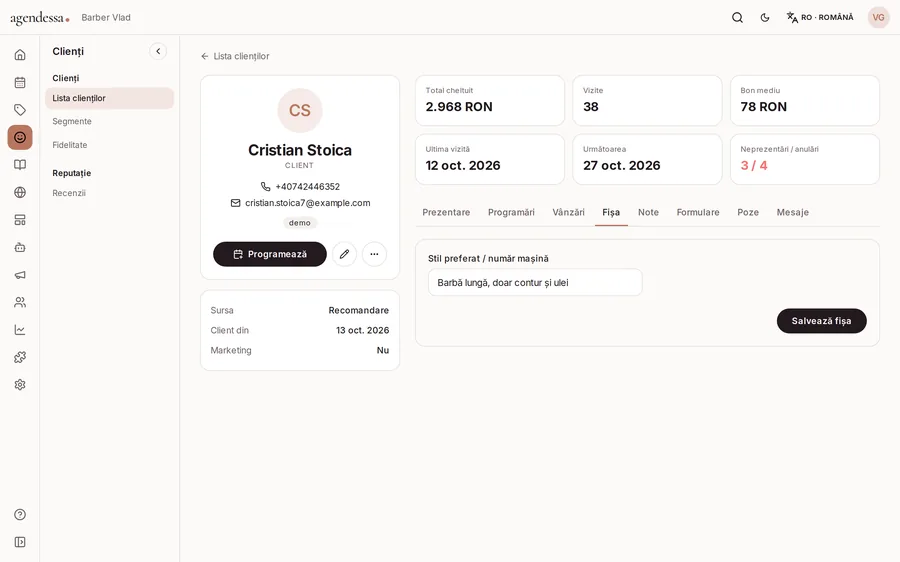Open the calendar icon in sidebar
This screenshot has height=562, width=900.
coord(20,82)
